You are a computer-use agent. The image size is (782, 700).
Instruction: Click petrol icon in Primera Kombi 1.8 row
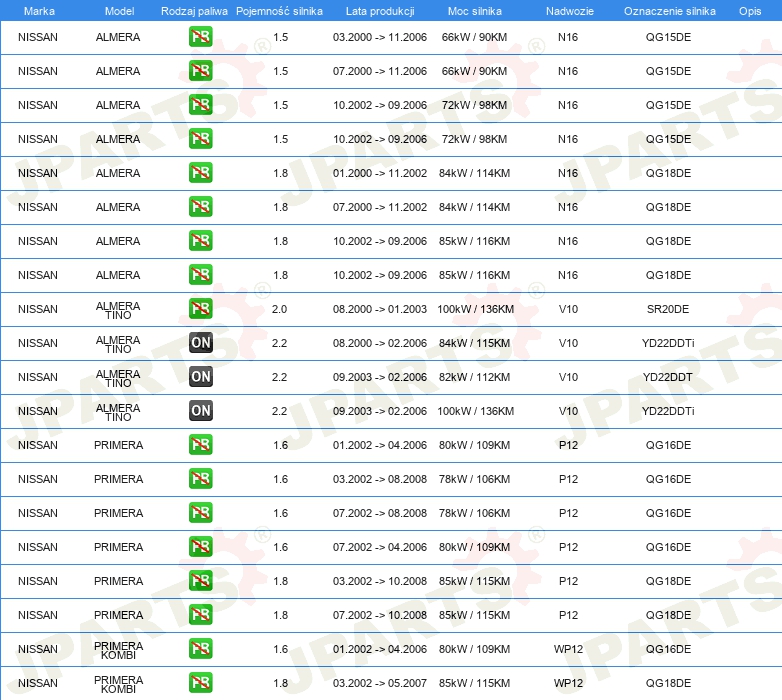200,683
